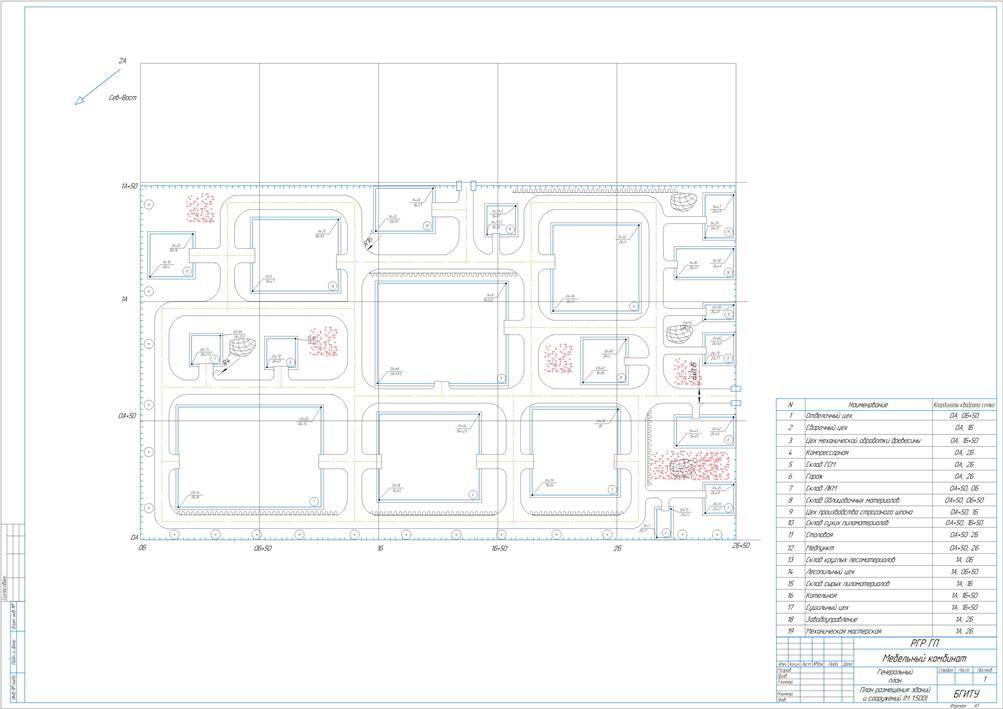Click coordinates cell '0А+50, 0Б+50' in row 8
The width and height of the screenshot is (1003, 709).
point(964,500)
